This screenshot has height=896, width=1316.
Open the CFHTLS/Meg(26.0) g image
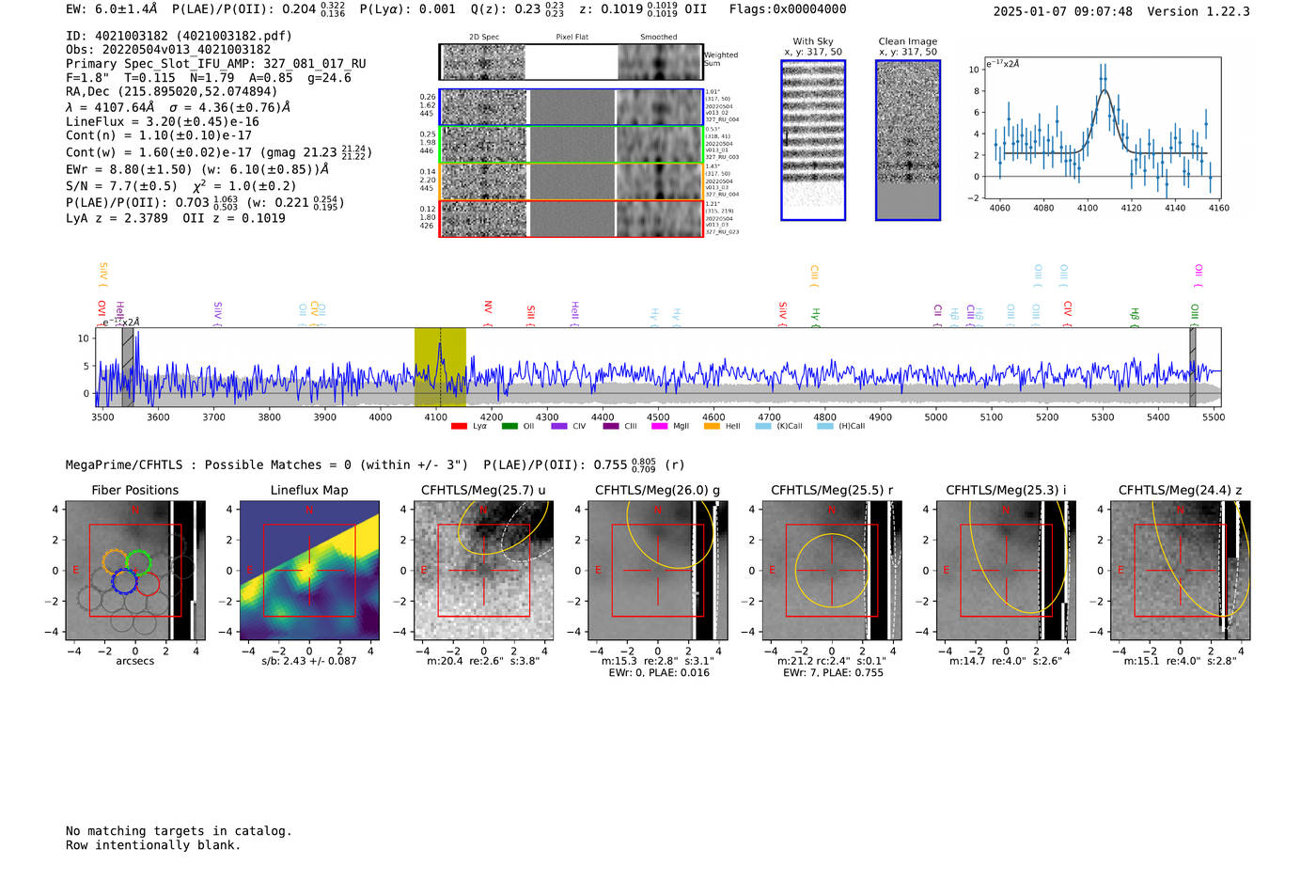(x=658, y=570)
